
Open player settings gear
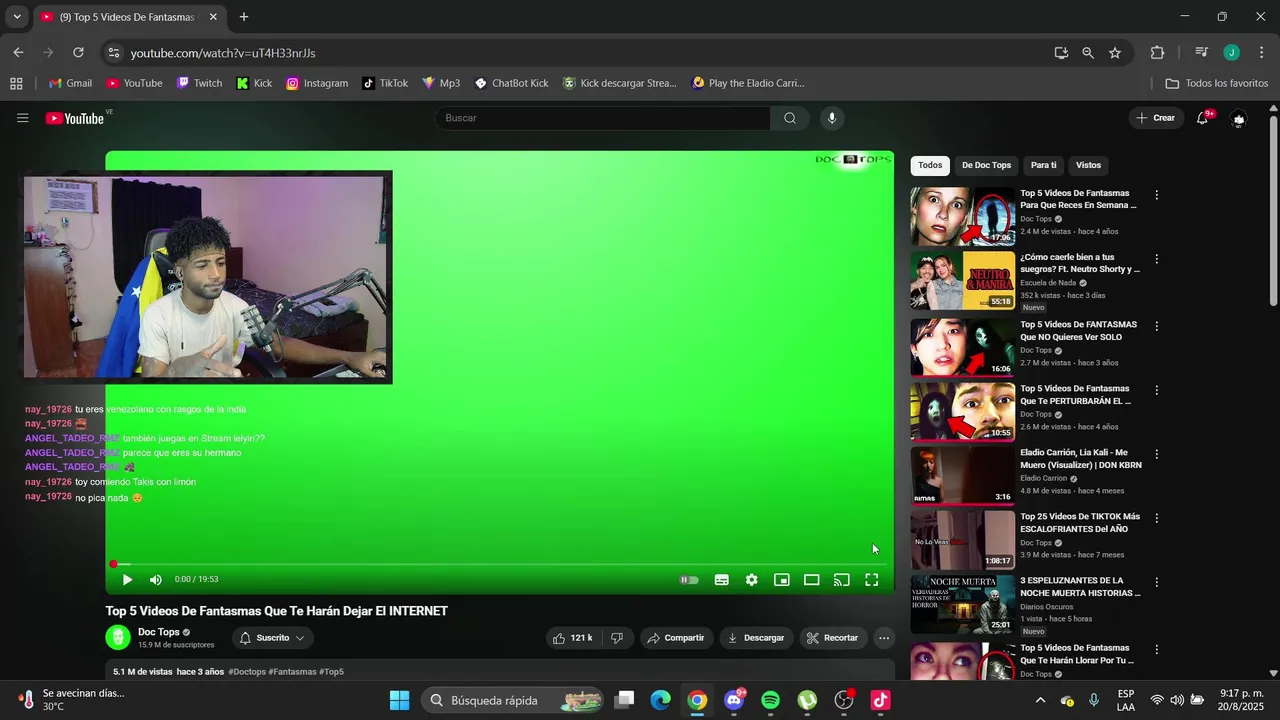[751, 579]
